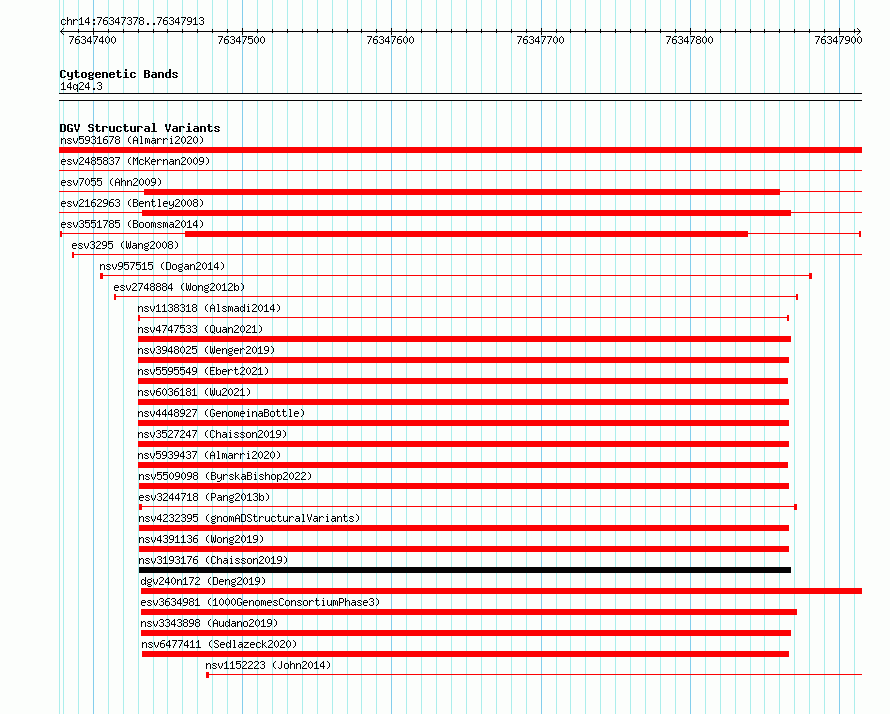
Task: Open the esv3634981 (1000GenomesConsortiumPhase3) label
Action: (260, 602)
